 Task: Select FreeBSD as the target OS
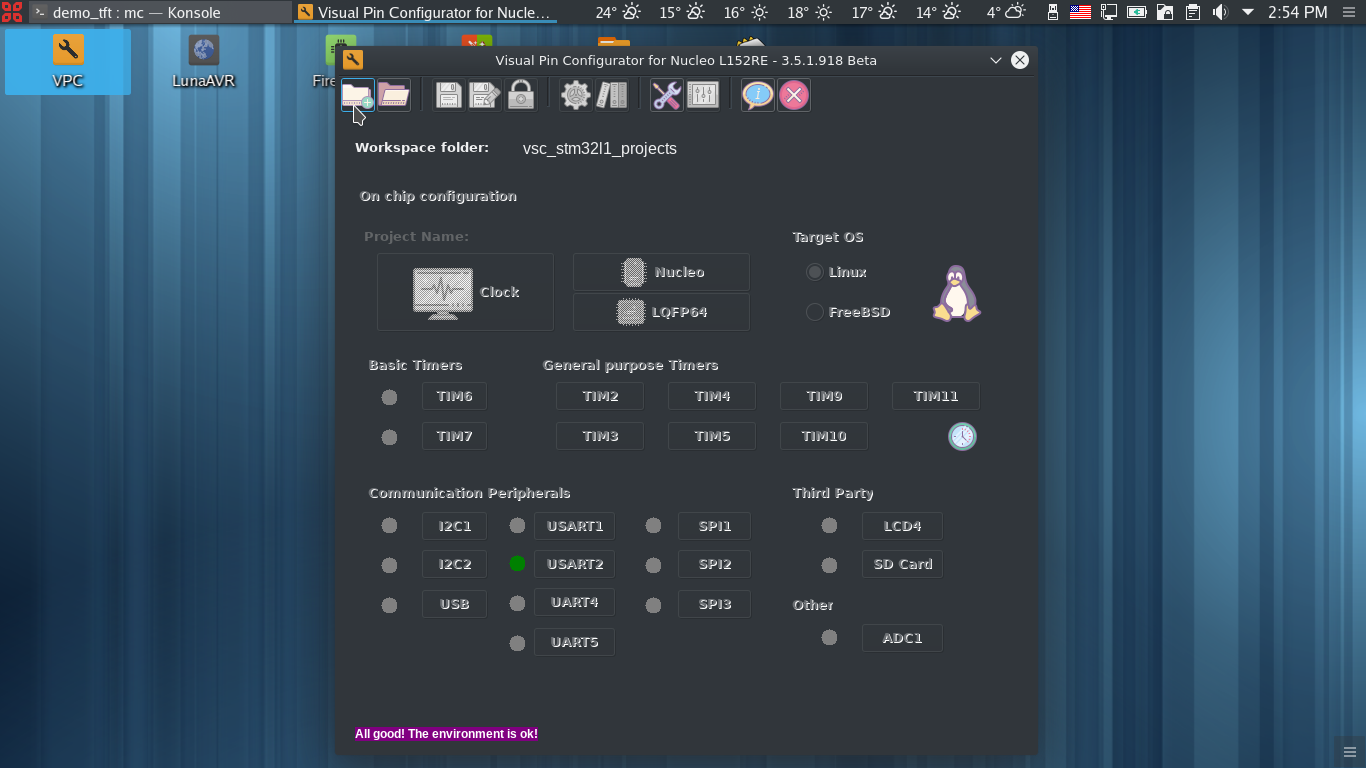pos(815,312)
